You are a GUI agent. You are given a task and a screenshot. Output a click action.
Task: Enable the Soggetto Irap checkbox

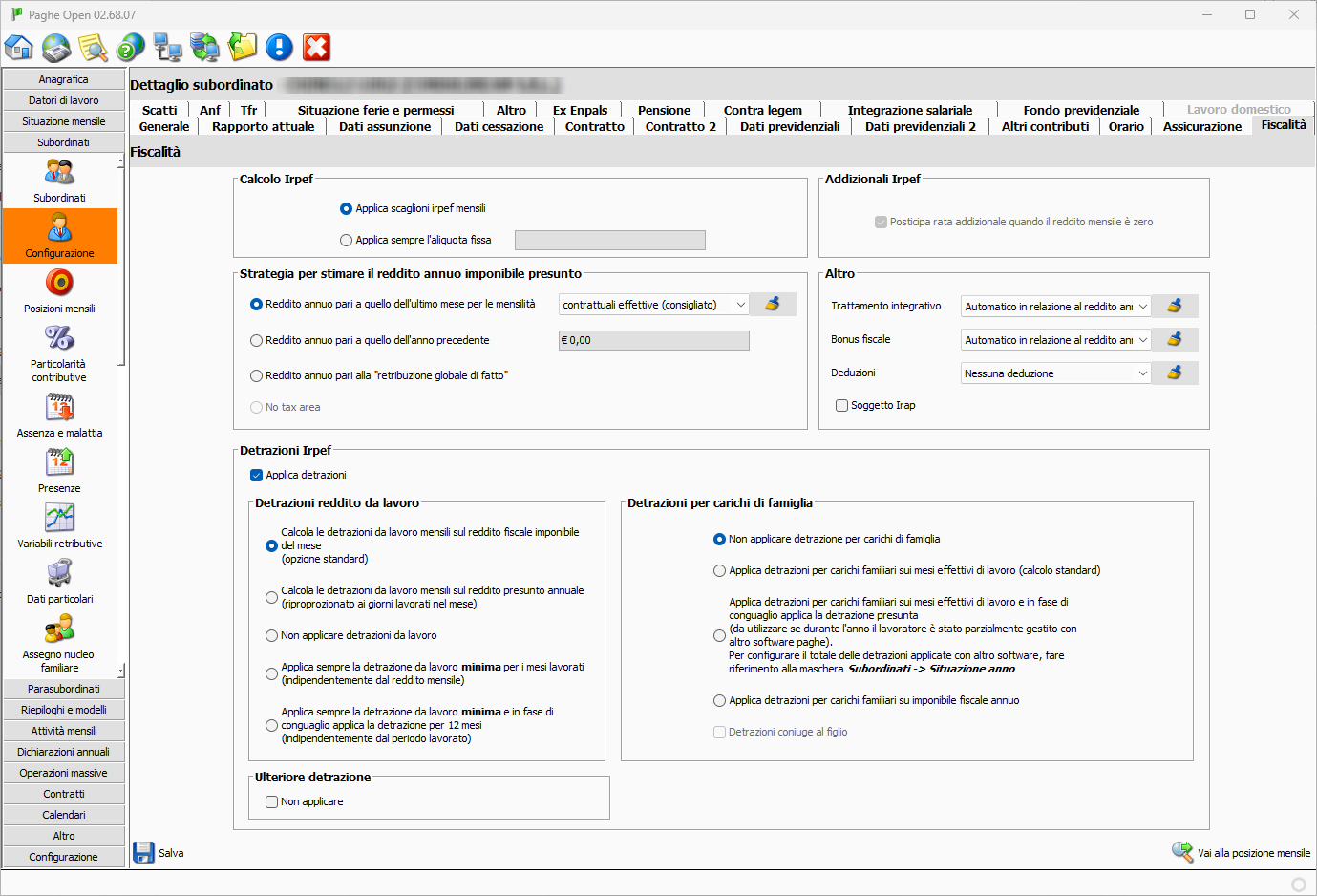click(841, 405)
